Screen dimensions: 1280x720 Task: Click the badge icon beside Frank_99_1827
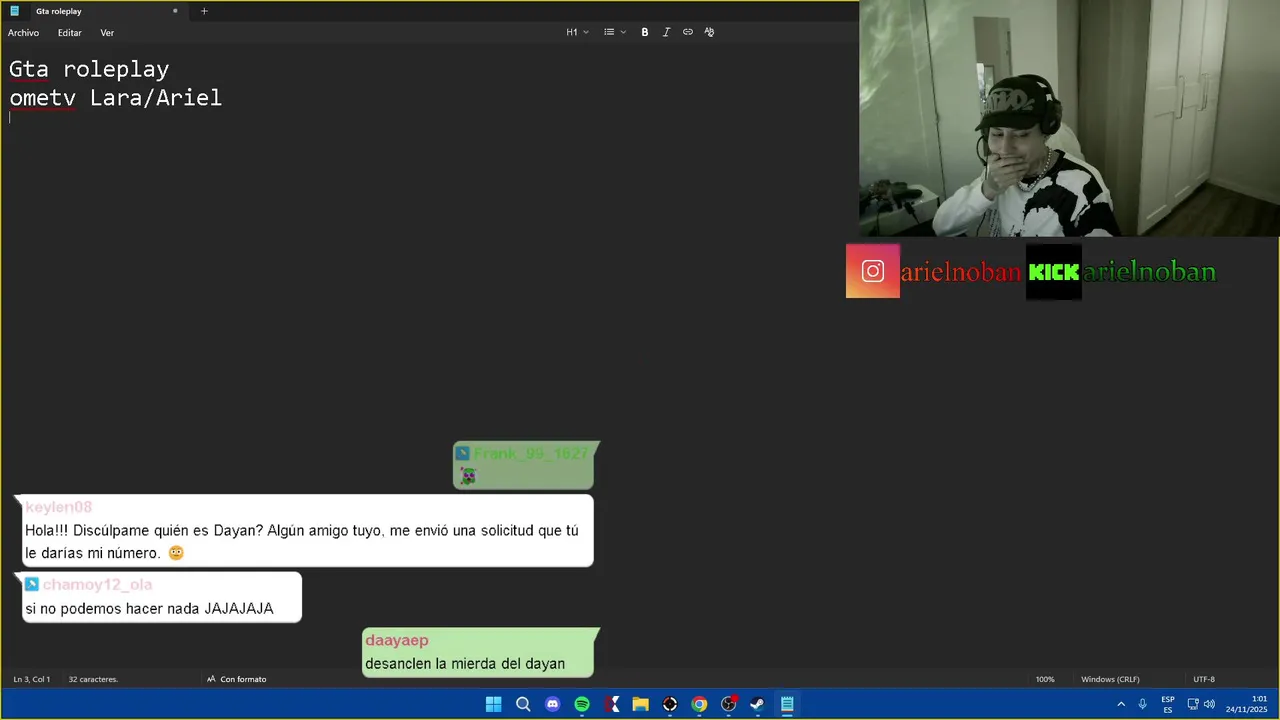pos(462,453)
